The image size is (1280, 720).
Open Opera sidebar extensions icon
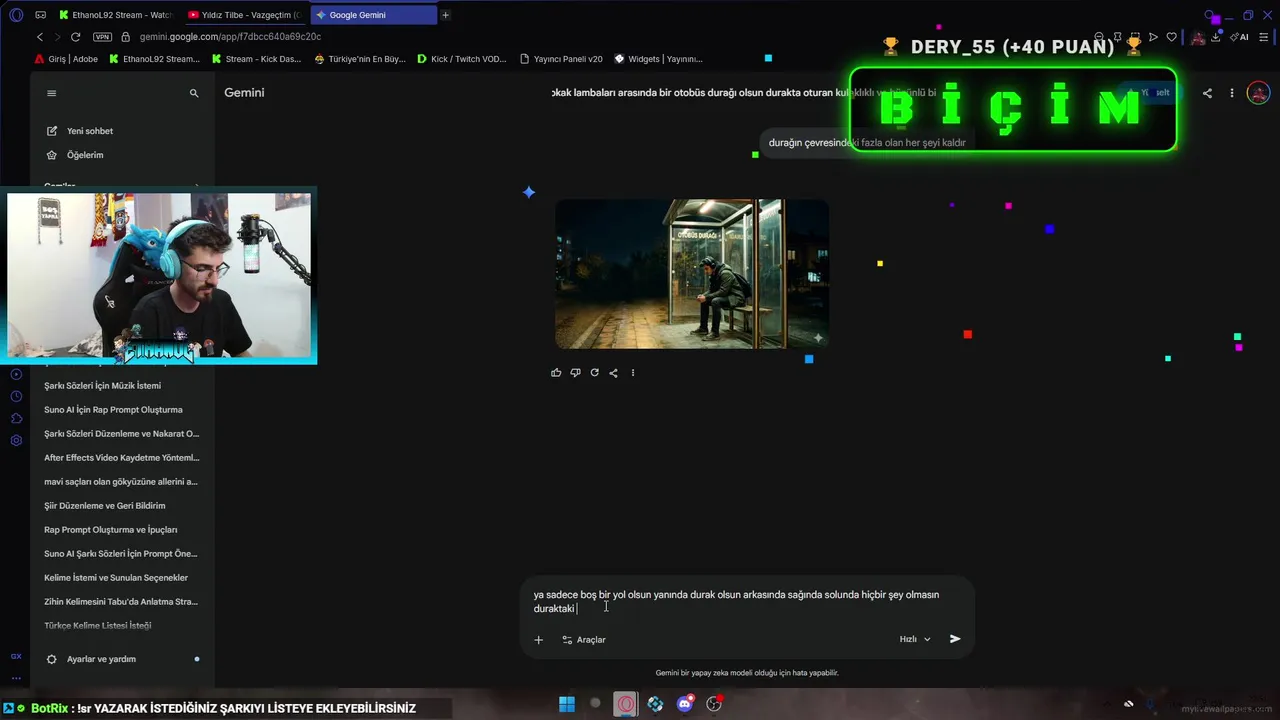click(16, 419)
